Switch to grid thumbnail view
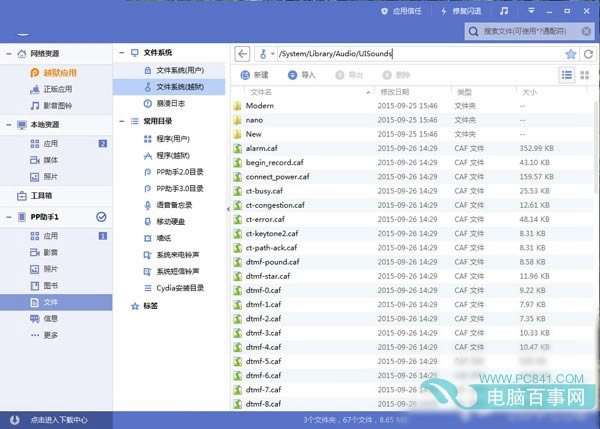 pos(584,75)
